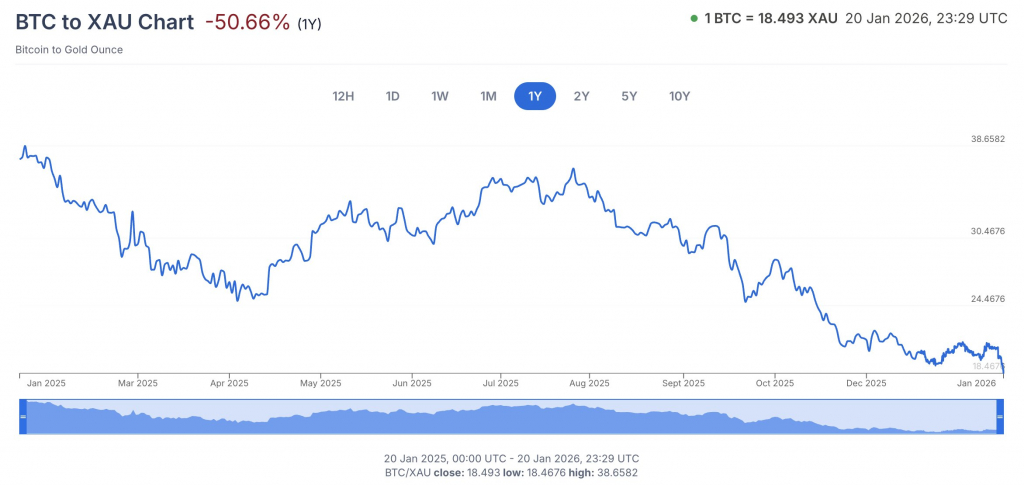
Task: Display the 10Y price history
Action: pyautogui.click(x=680, y=96)
